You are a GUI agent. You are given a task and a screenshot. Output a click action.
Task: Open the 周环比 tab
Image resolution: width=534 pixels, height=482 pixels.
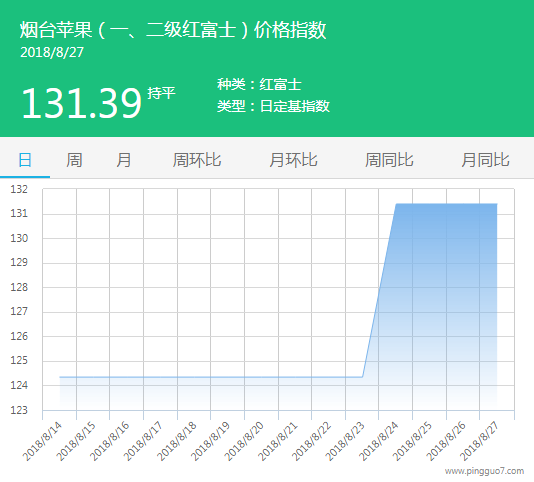coord(197,160)
